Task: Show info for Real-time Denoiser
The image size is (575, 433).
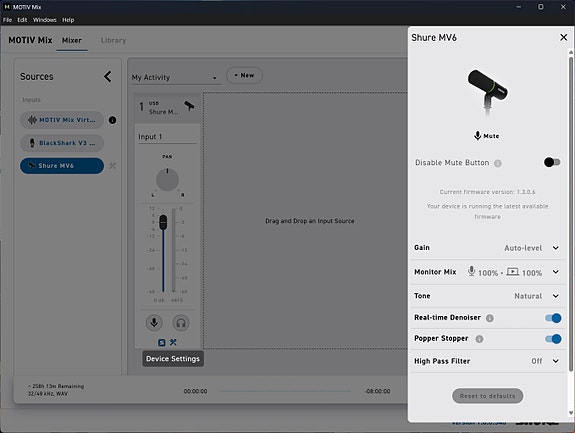Action: 490,318
